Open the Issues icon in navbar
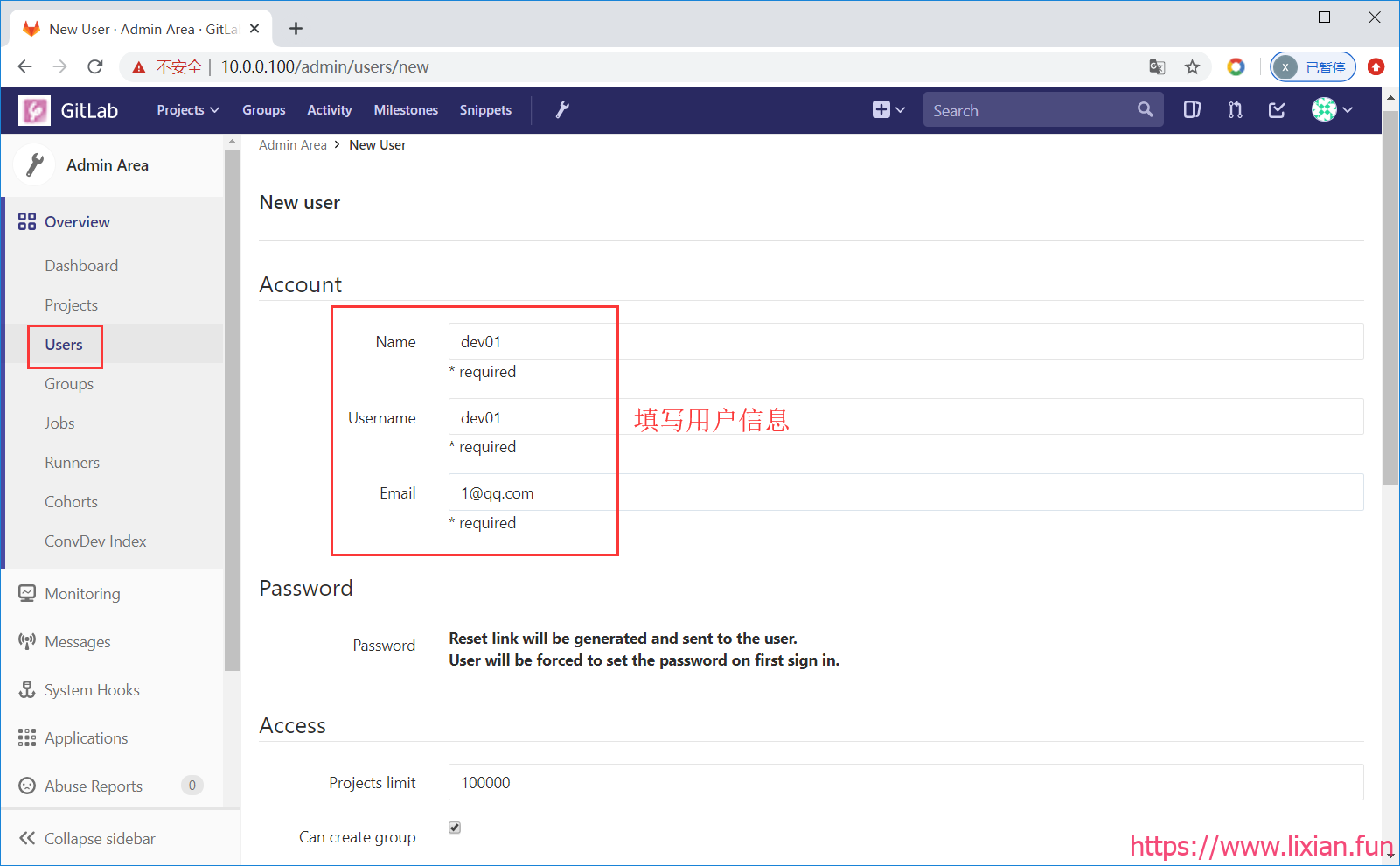1400x866 pixels. [x=1192, y=110]
